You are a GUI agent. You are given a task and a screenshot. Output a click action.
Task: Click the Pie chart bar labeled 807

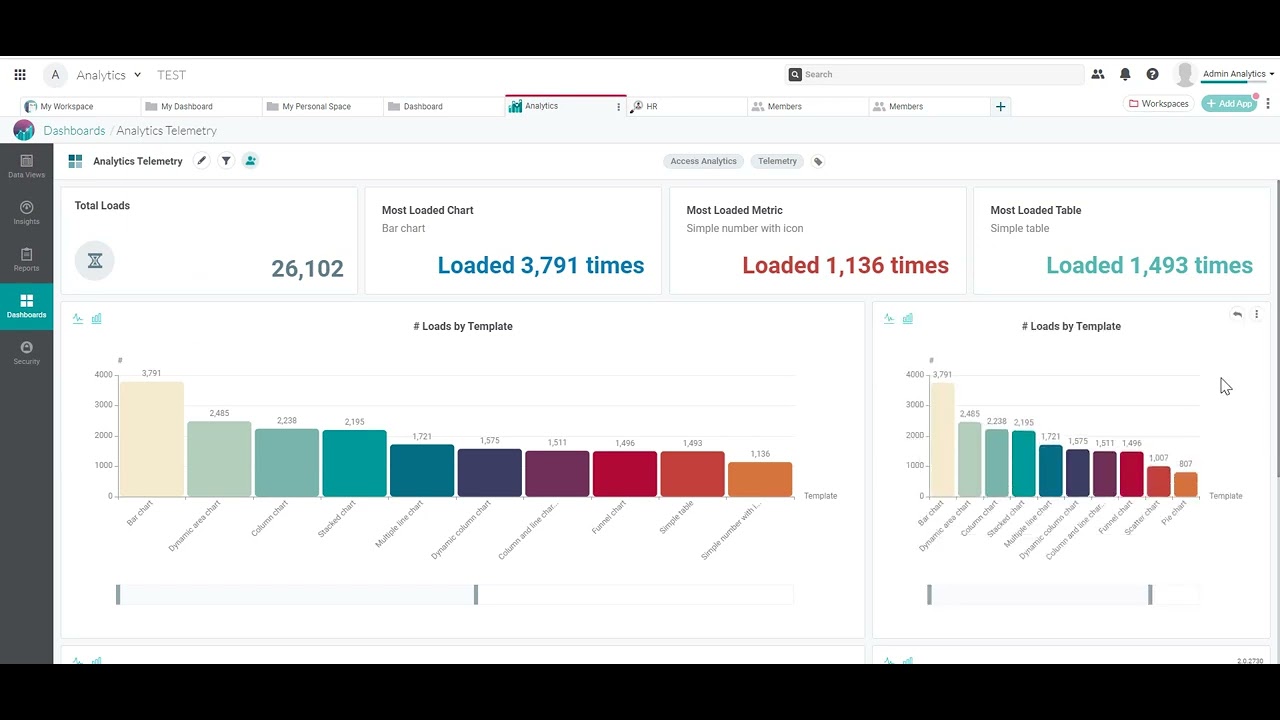(1185, 484)
